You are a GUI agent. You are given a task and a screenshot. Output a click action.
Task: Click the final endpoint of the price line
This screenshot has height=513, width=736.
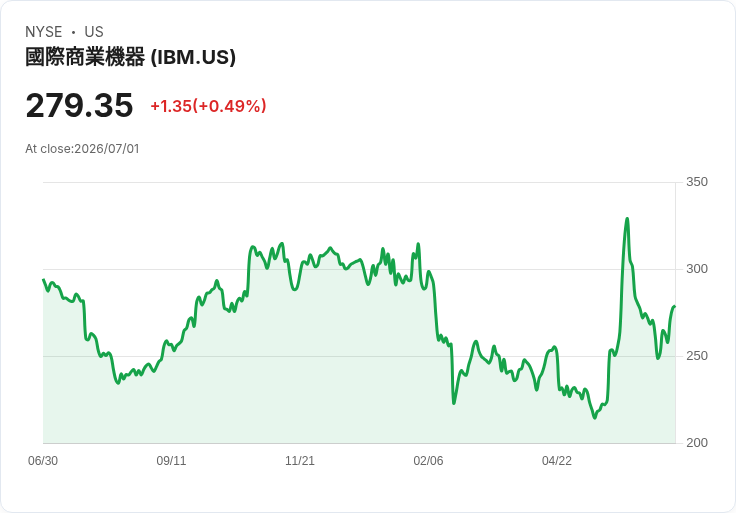[675, 306]
